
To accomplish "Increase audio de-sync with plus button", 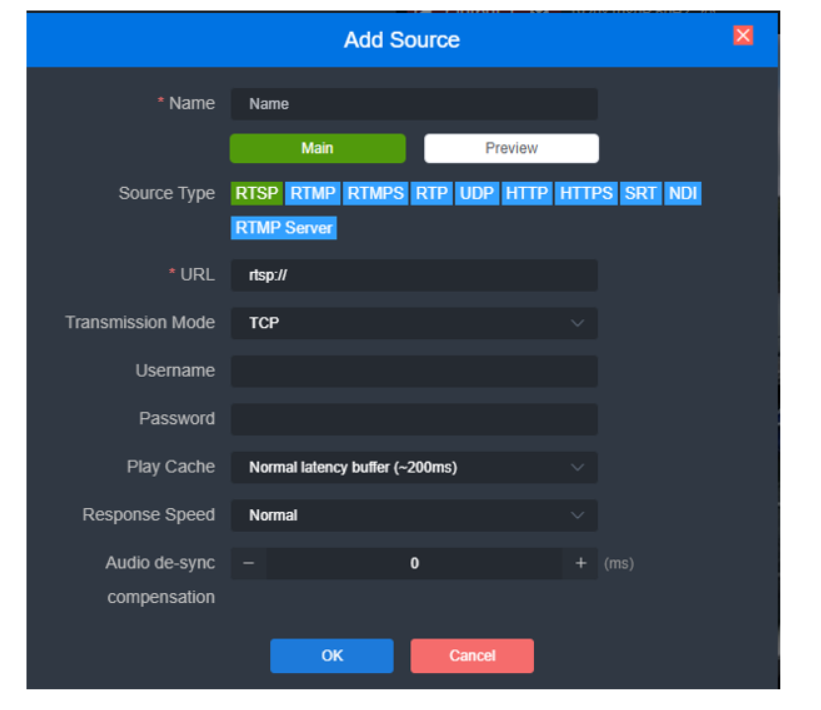I will 580,563.
